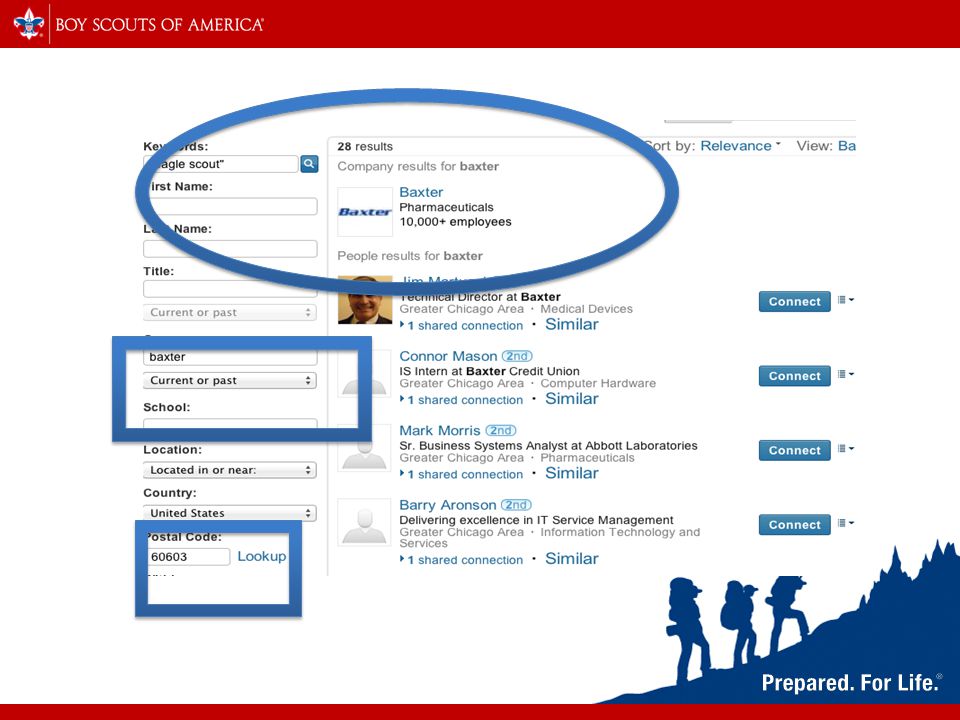Click Mark Morris's placeholder avatar
960x720 pixels.
pyautogui.click(x=364, y=448)
